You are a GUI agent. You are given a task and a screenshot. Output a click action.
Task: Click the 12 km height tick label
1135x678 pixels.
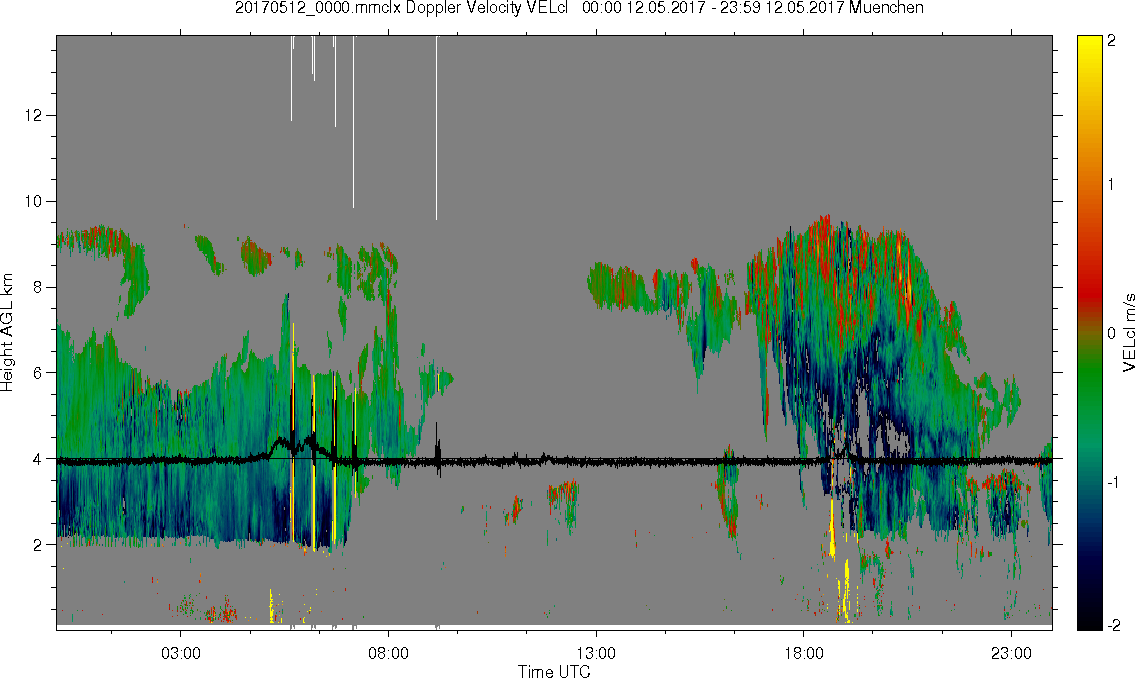coord(33,115)
